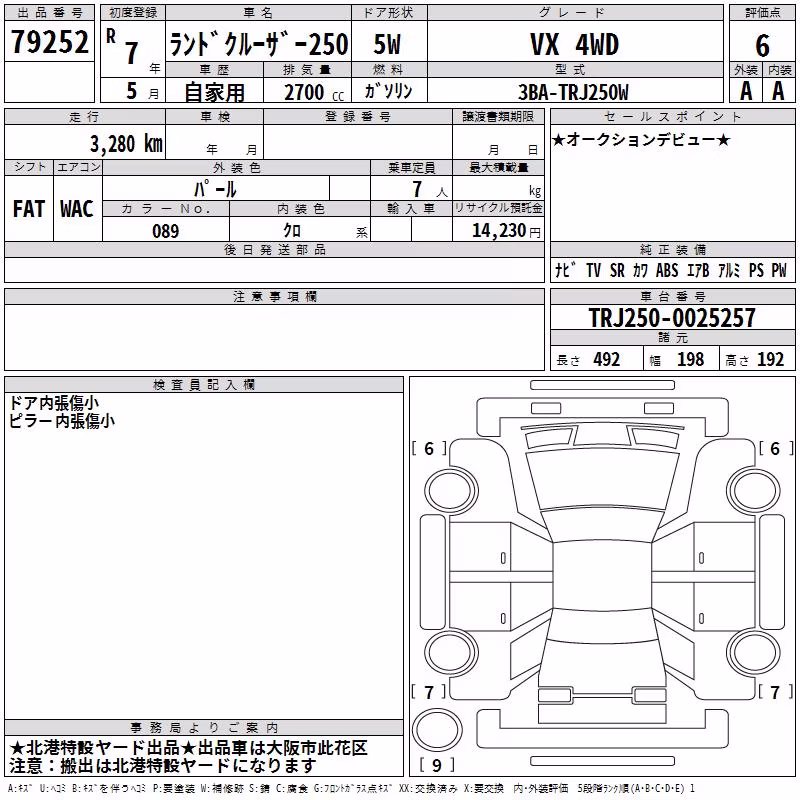Select chassis number TRJ250-0025257
Viewport: 800px width, 800px height.
click(x=672, y=317)
